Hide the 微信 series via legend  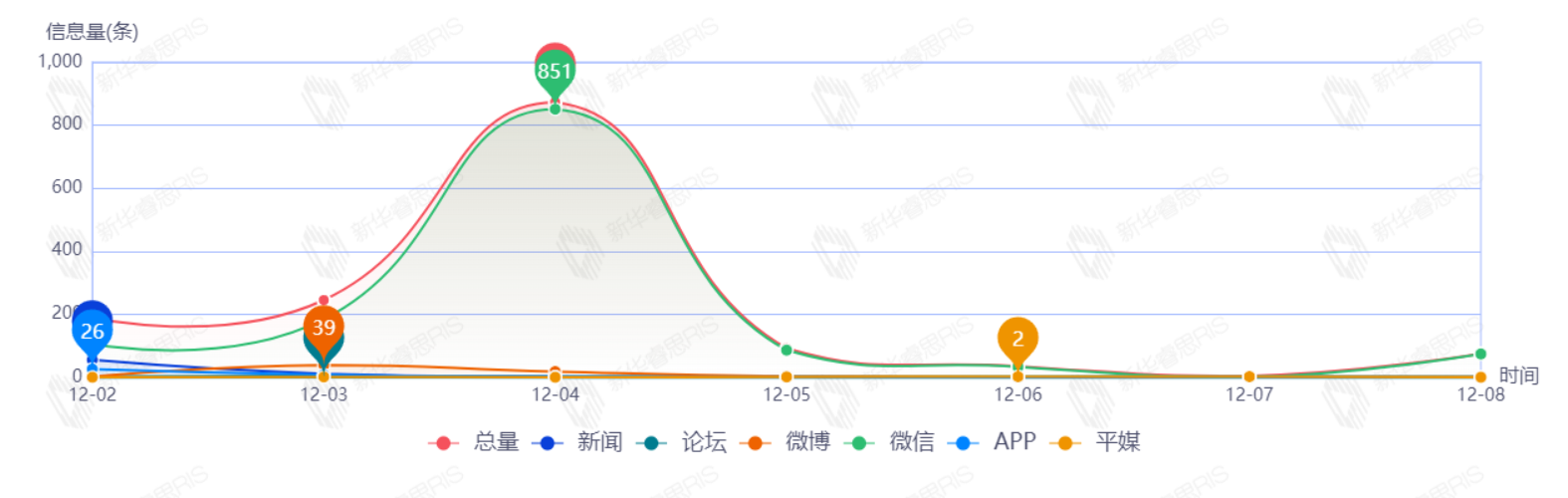pos(911,441)
